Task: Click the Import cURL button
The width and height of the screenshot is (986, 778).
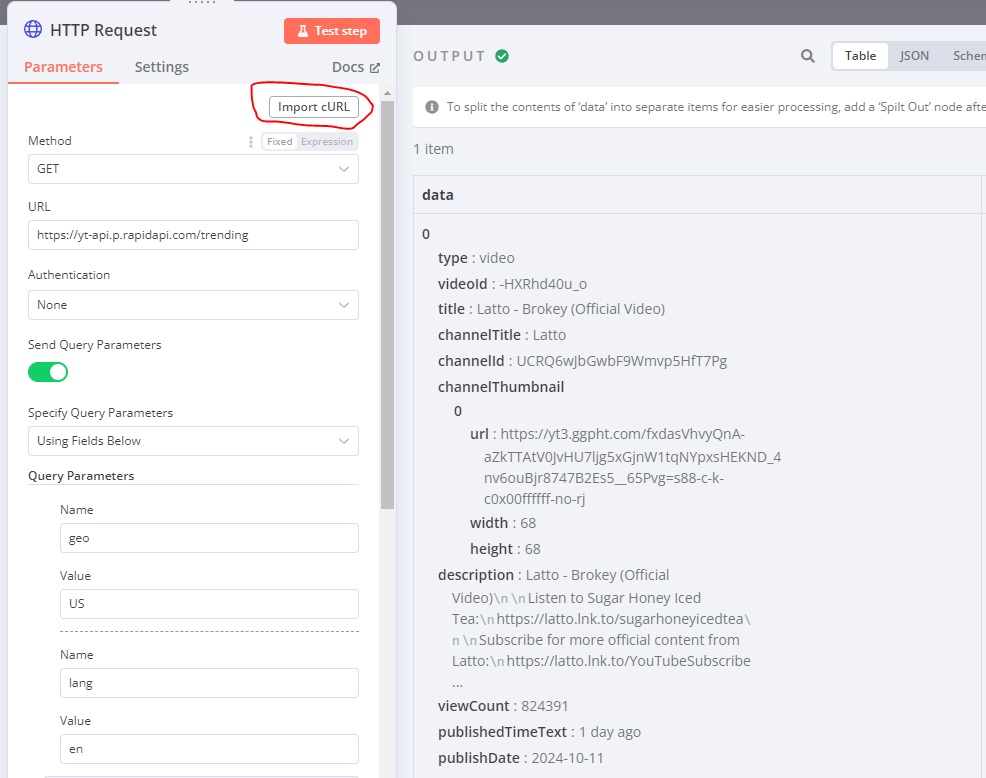Action: (313, 107)
